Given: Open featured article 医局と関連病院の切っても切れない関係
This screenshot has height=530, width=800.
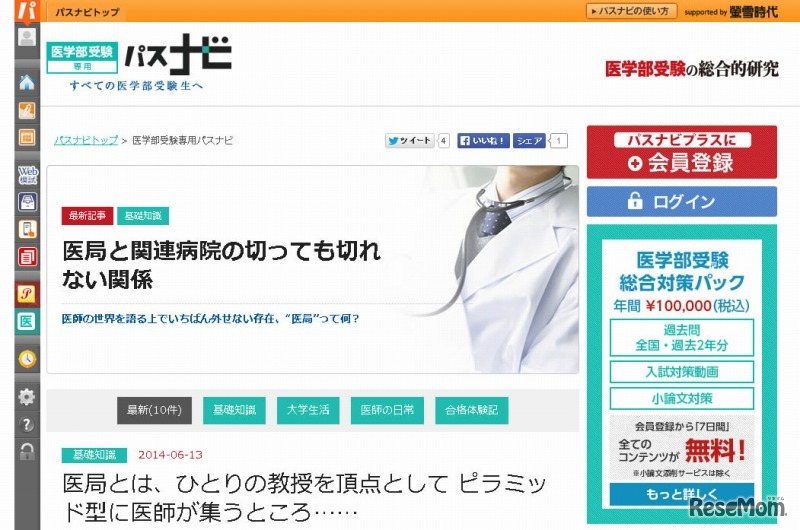Looking at the screenshot, I should [221, 265].
